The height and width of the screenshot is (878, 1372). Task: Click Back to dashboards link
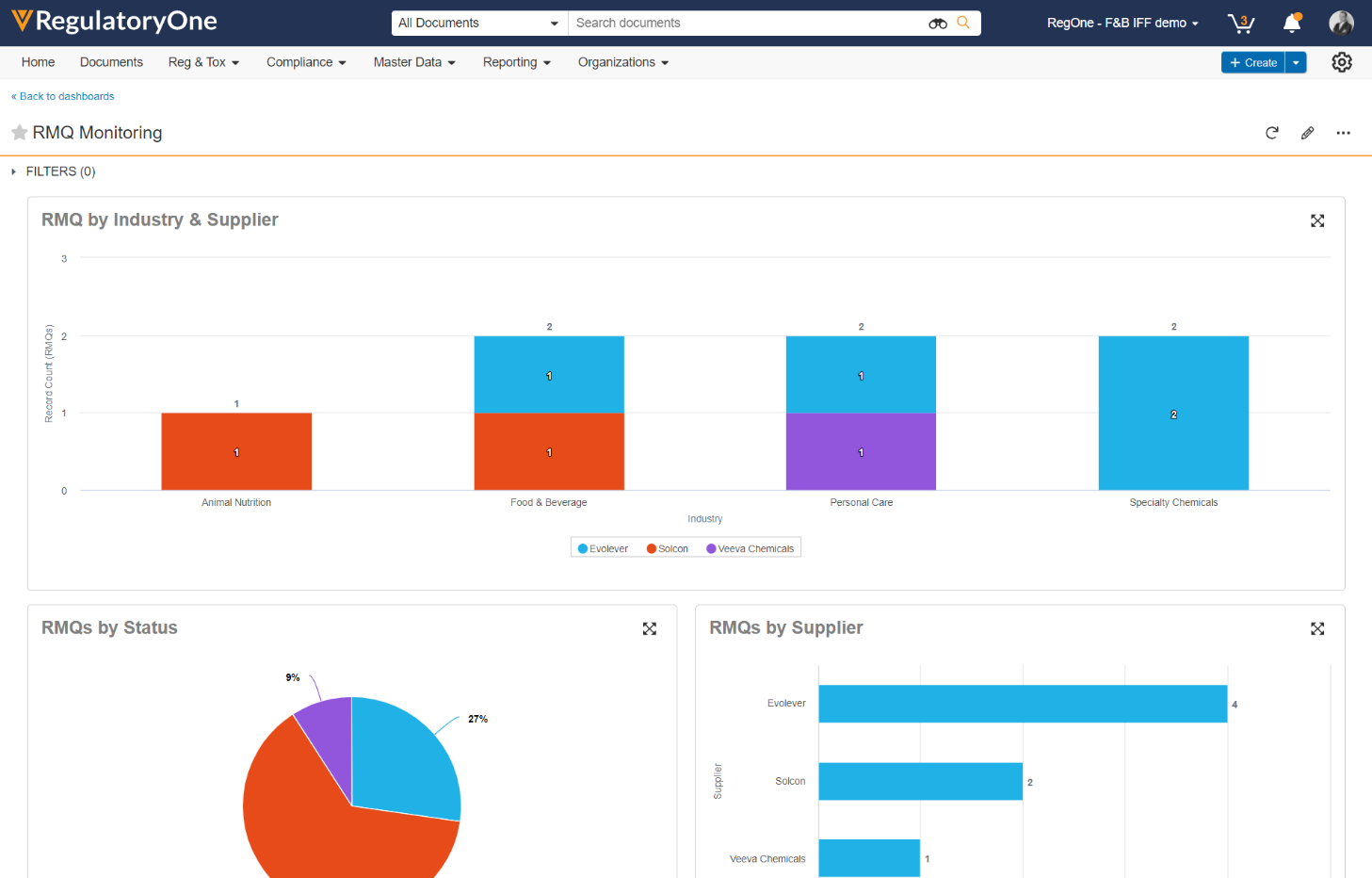click(x=62, y=96)
